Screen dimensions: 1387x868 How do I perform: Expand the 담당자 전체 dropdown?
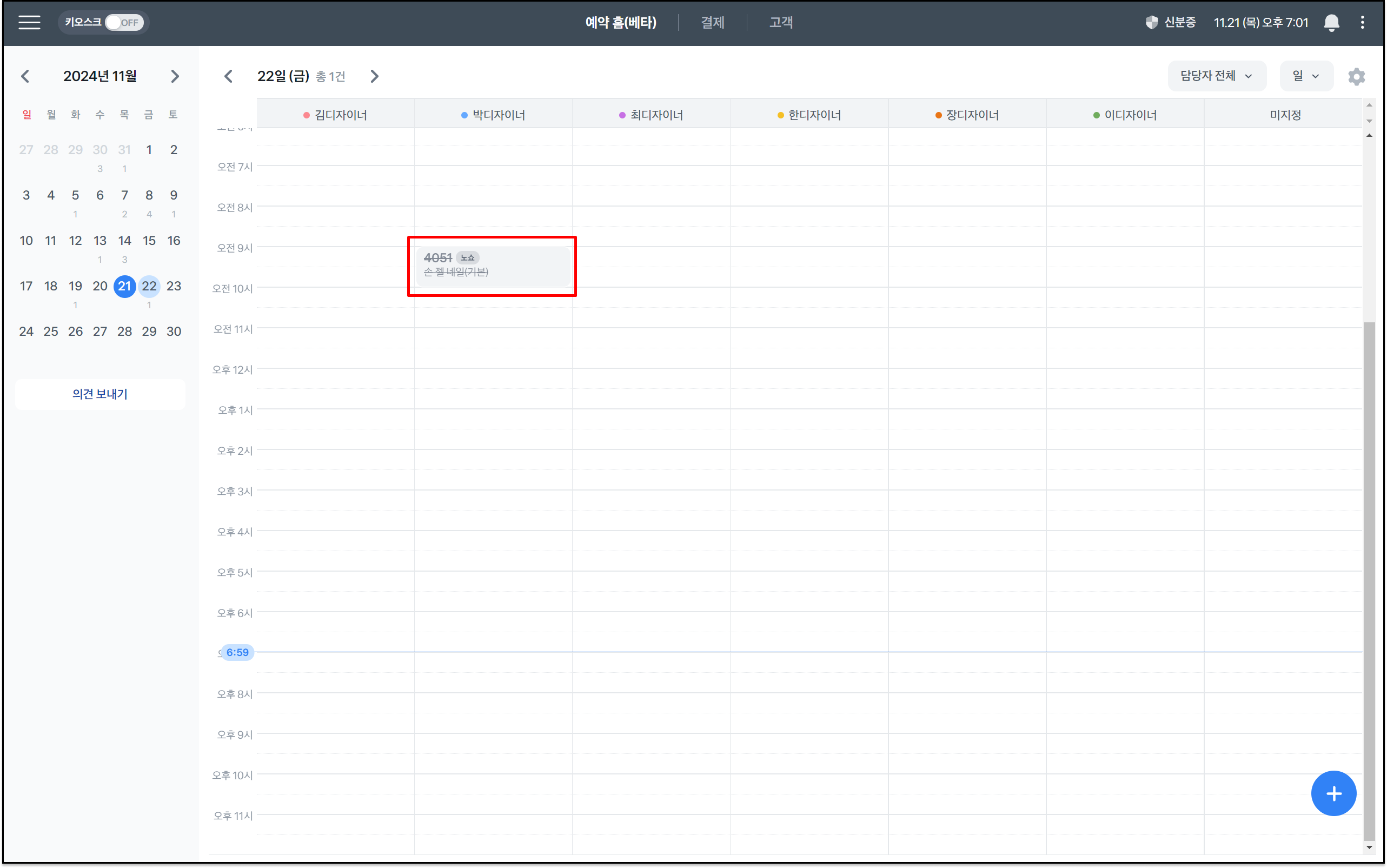click(x=1216, y=76)
